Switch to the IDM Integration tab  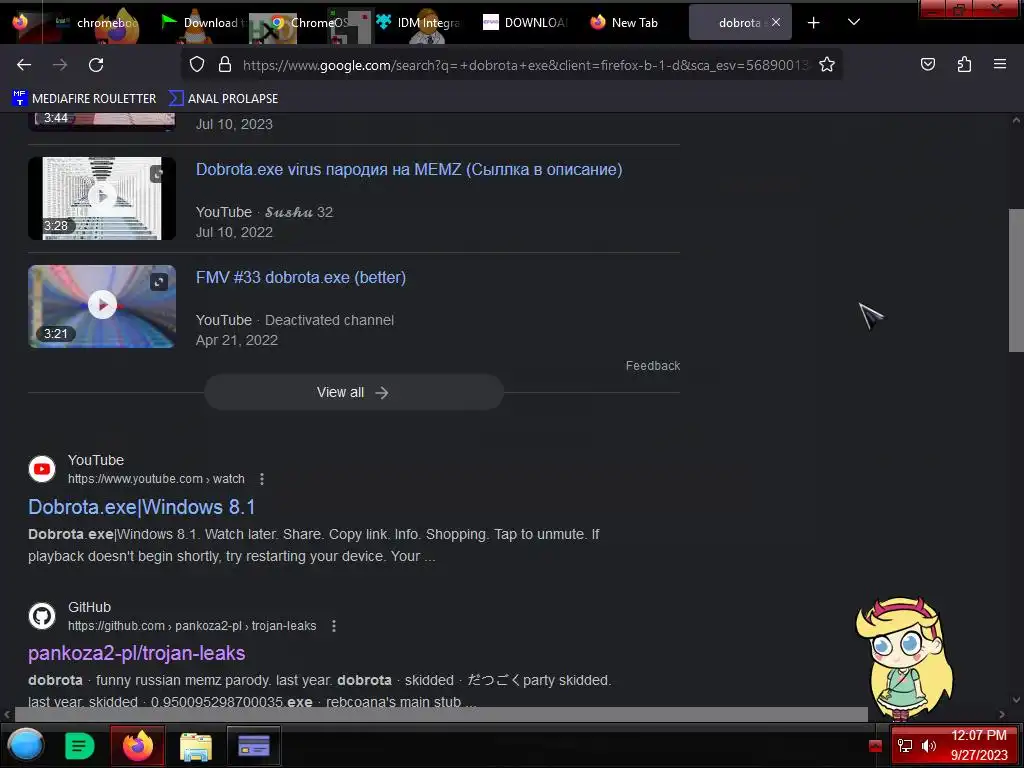418,23
